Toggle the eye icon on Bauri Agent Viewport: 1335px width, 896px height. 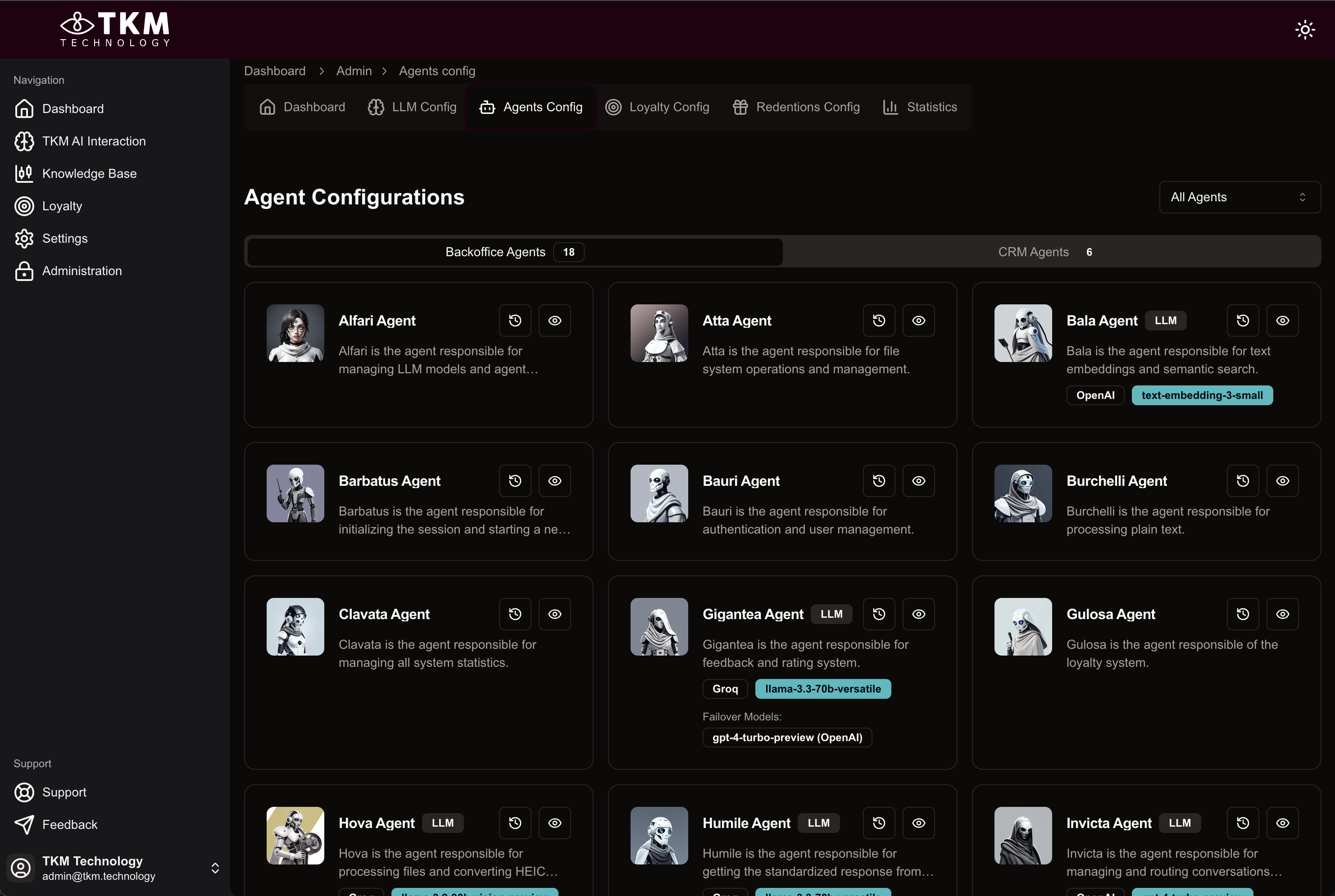click(x=918, y=481)
